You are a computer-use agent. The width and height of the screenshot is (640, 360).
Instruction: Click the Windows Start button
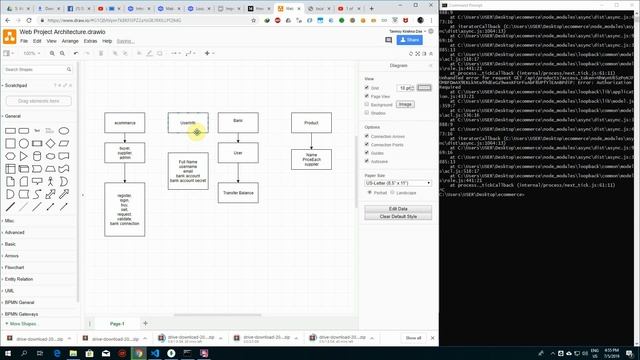[x=8, y=353]
